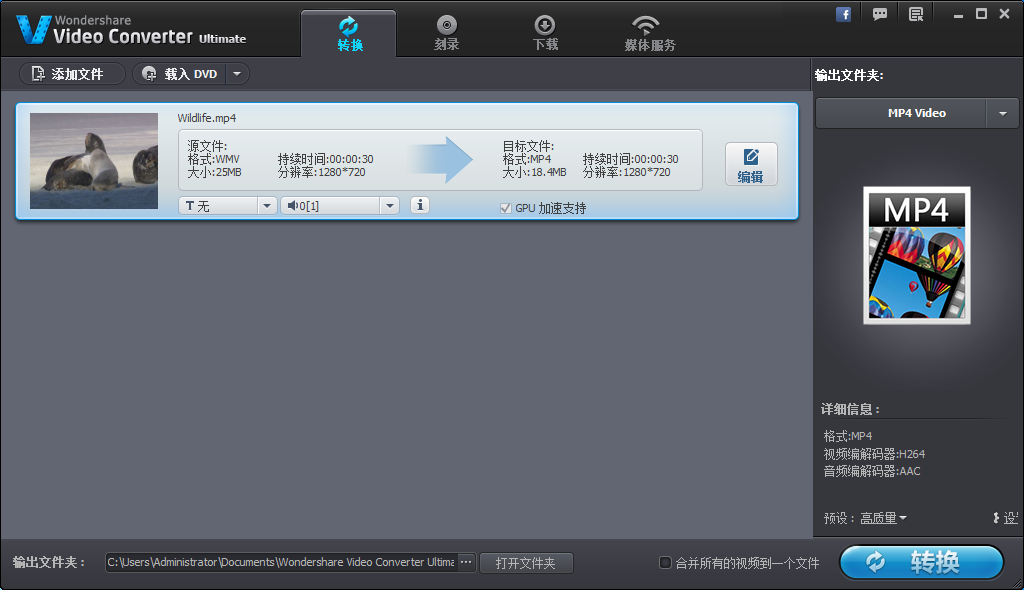Enable 合并所有的视频到一个文件 checkbox

tap(665, 563)
